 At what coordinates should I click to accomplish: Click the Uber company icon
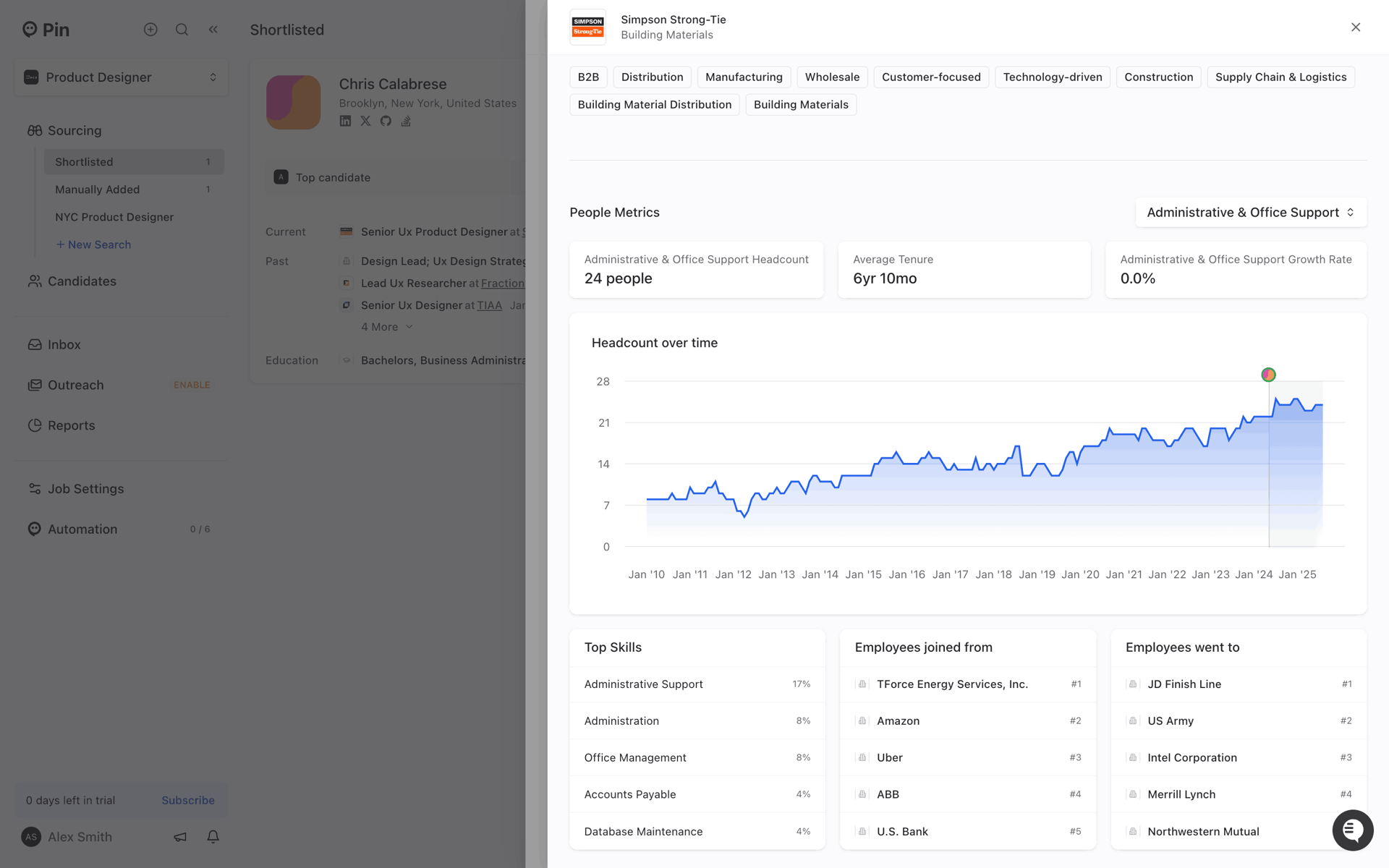(862, 757)
